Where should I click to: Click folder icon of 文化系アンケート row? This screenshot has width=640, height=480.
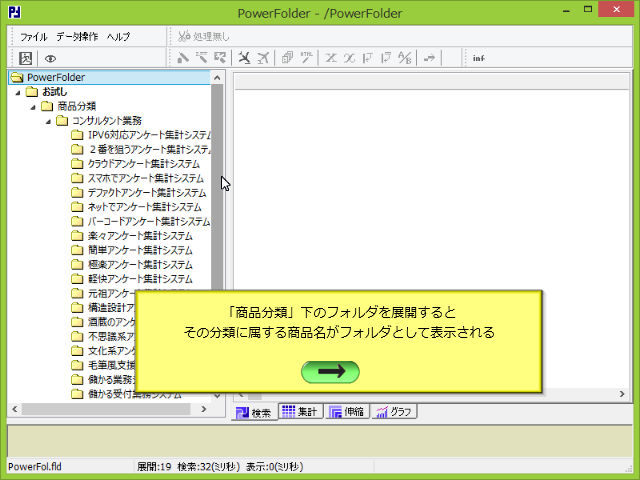(77, 351)
